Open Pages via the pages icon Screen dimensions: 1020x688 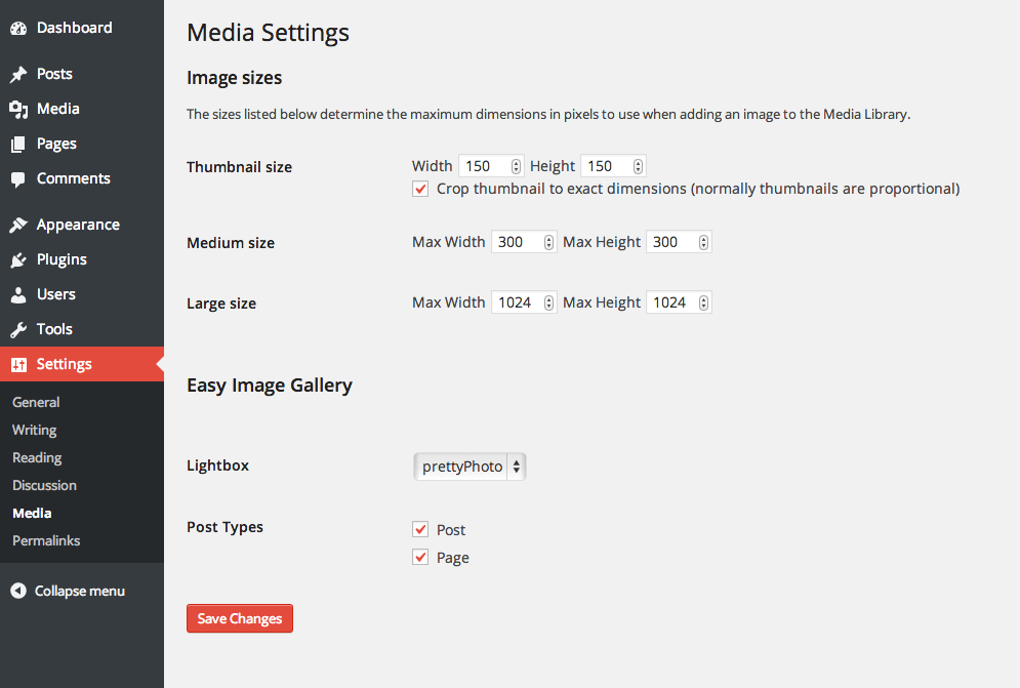point(17,143)
